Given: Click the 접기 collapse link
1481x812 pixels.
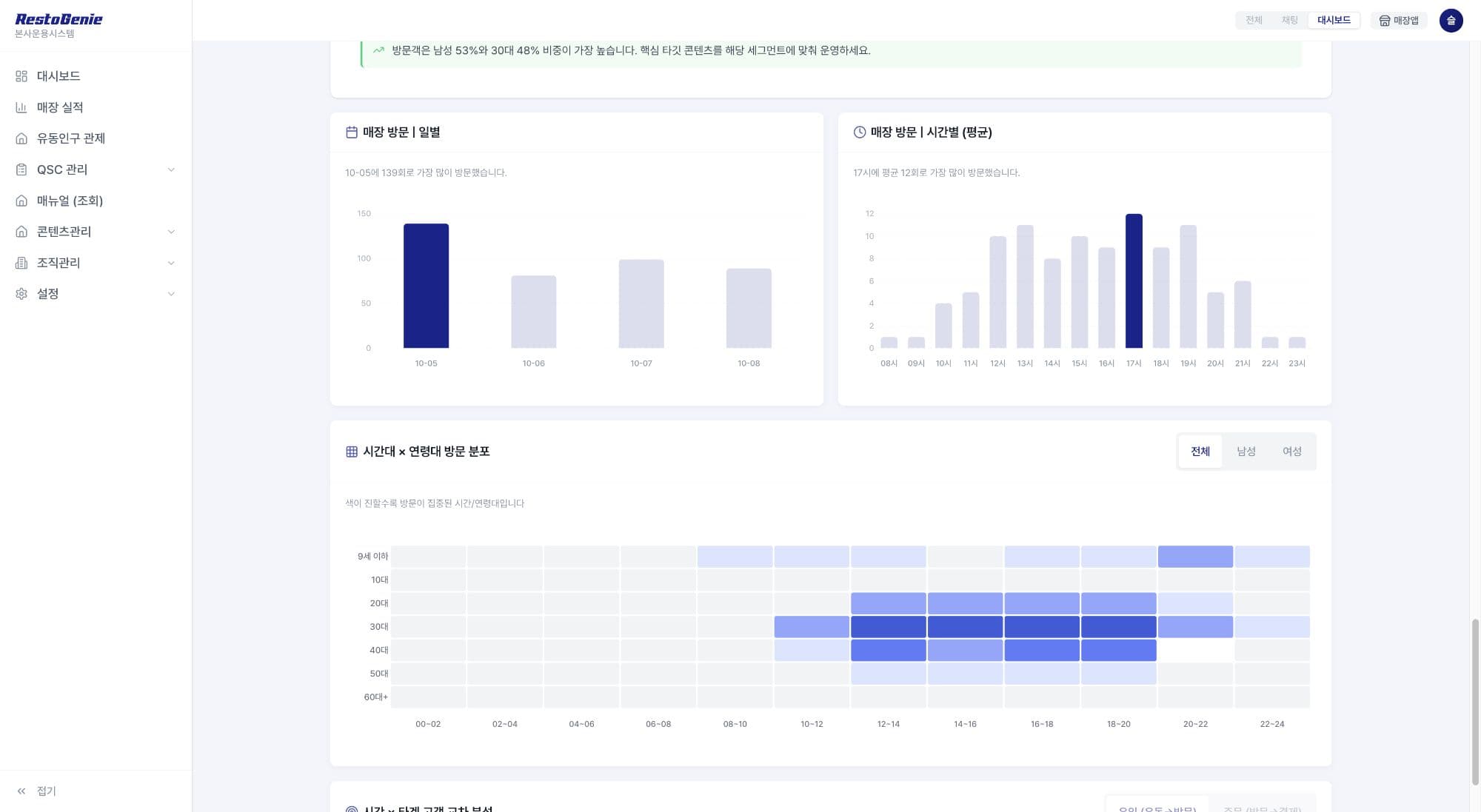Looking at the screenshot, I should click(47, 791).
